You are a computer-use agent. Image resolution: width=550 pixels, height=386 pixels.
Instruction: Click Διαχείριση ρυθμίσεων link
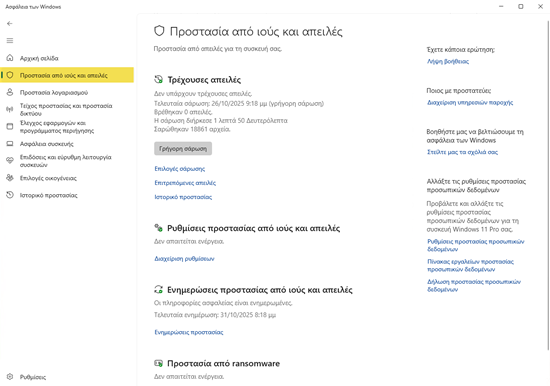184,259
